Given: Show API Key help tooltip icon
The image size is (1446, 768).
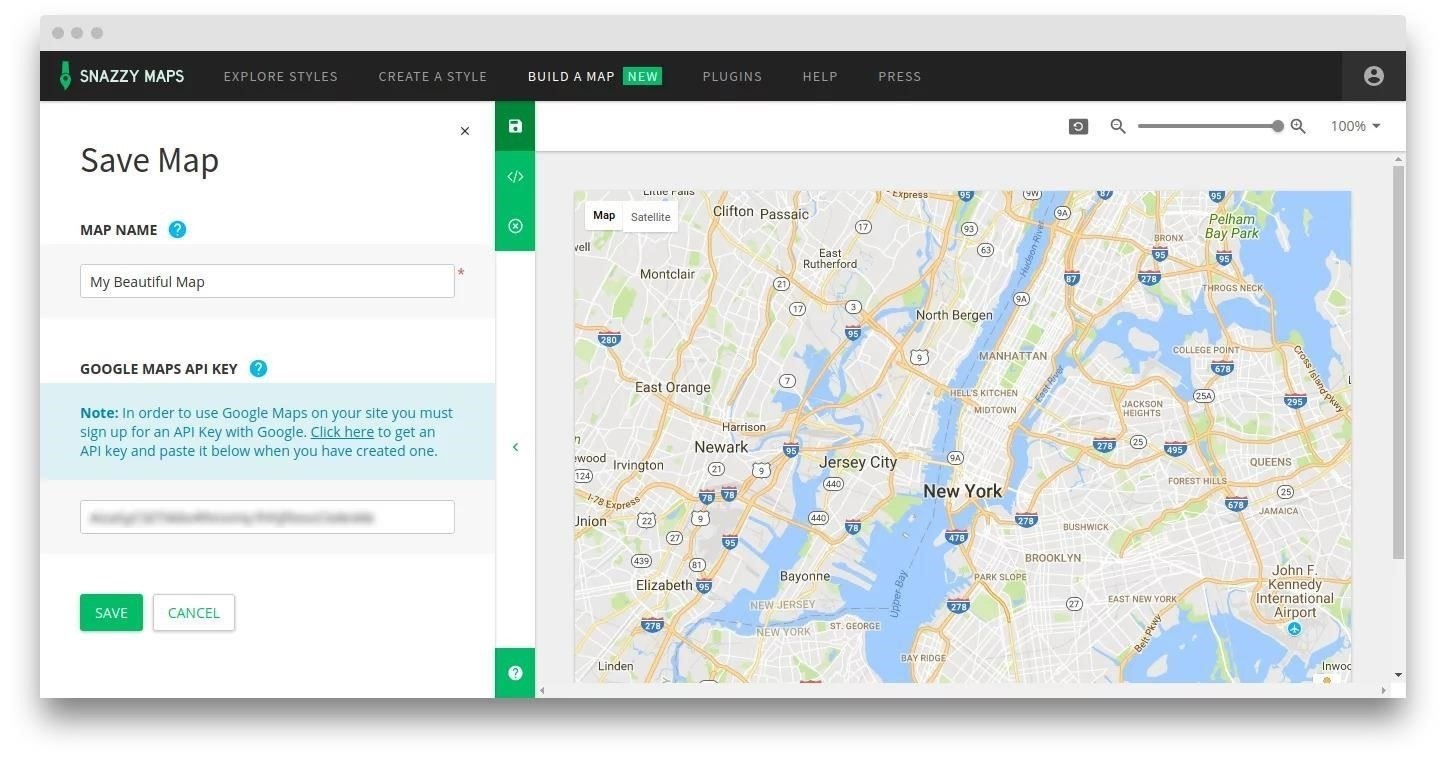Looking at the screenshot, I should point(258,368).
